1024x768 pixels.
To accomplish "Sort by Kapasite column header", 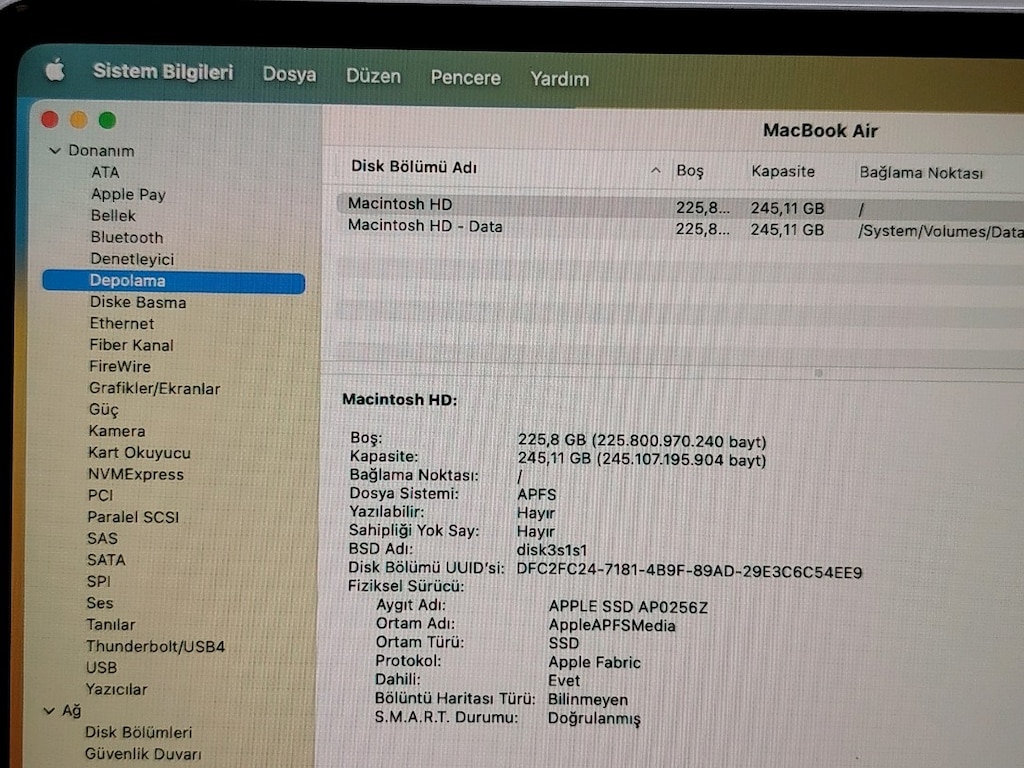I will coord(782,171).
